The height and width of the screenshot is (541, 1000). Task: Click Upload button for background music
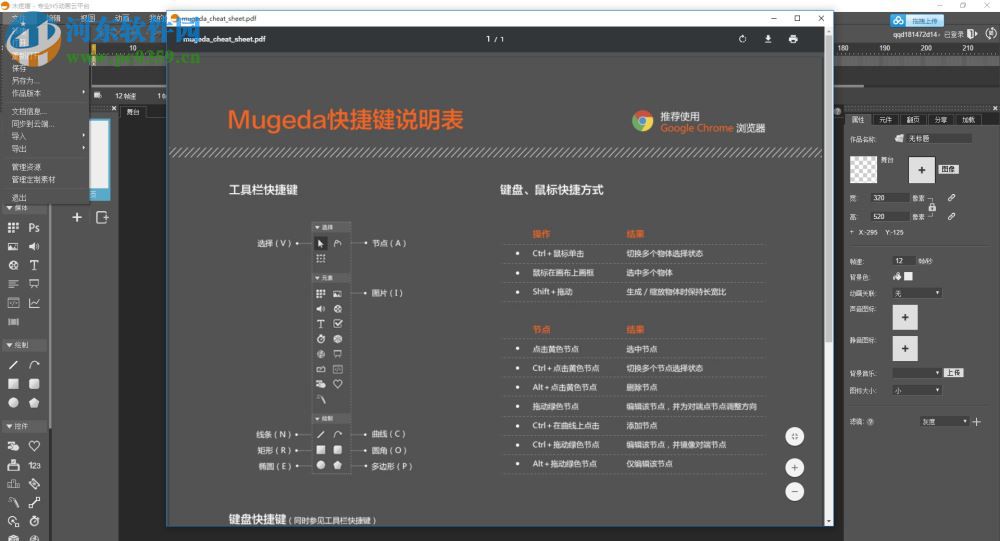click(x=953, y=373)
